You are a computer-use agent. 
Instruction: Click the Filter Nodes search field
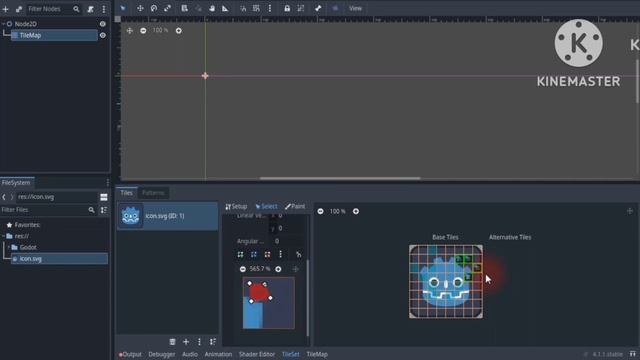[x=53, y=9]
